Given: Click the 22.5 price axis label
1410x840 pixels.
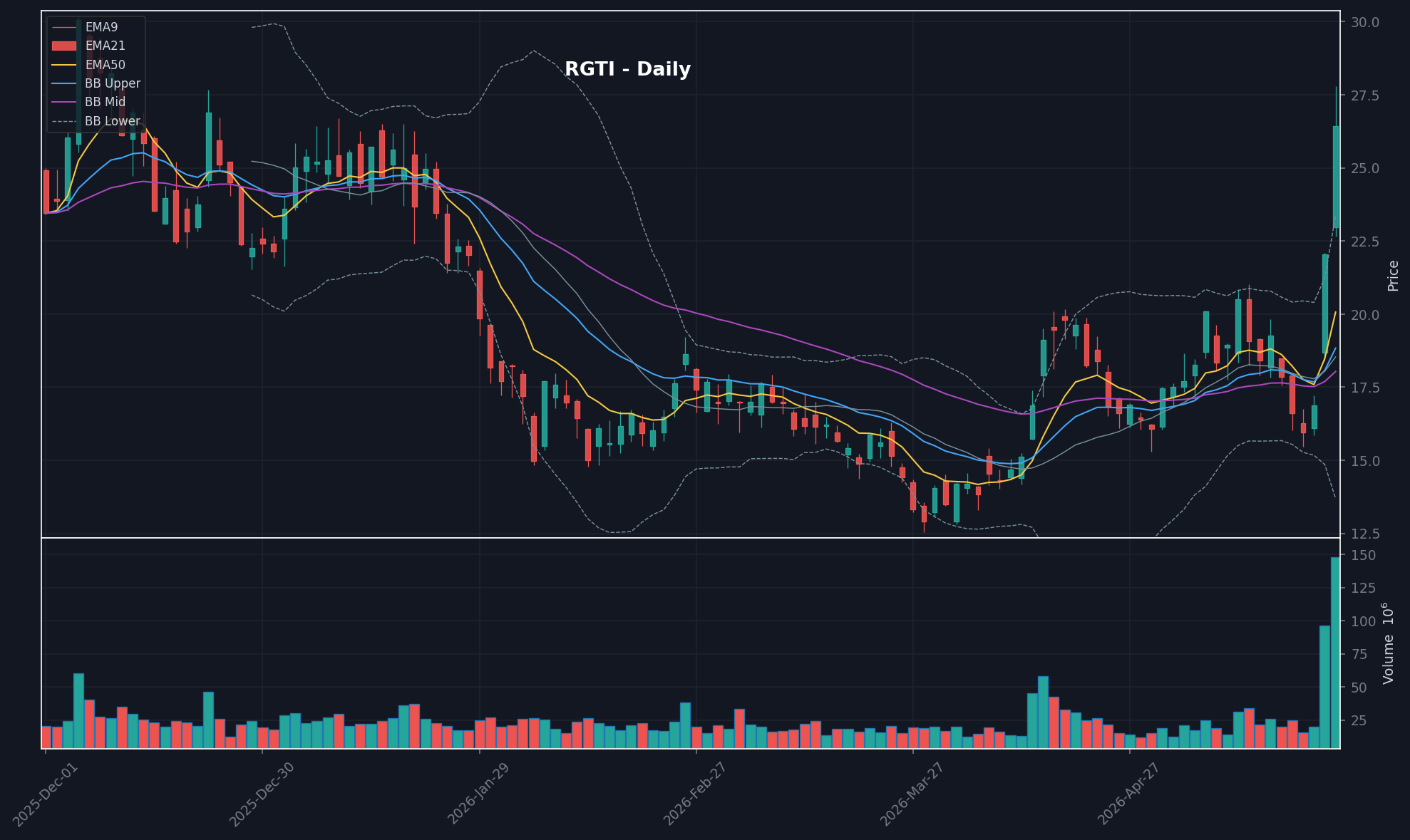Looking at the screenshot, I should (x=1364, y=242).
